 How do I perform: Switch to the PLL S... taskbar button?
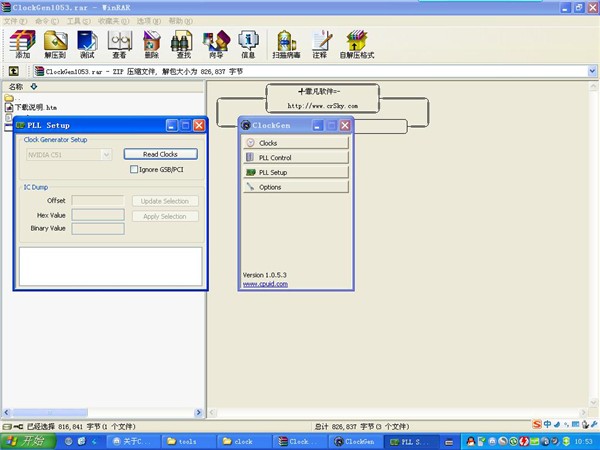pos(409,442)
